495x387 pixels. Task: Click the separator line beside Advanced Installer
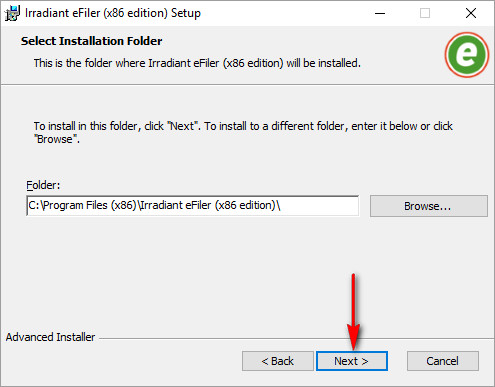[296, 339]
